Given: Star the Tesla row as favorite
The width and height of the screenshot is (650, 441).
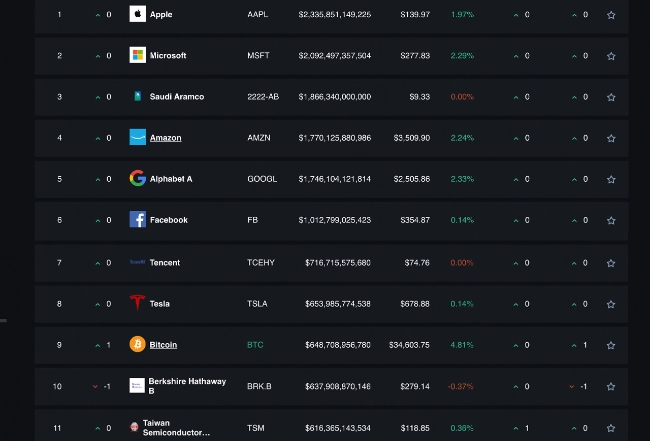Looking at the screenshot, I should click(x=611, y=304).
